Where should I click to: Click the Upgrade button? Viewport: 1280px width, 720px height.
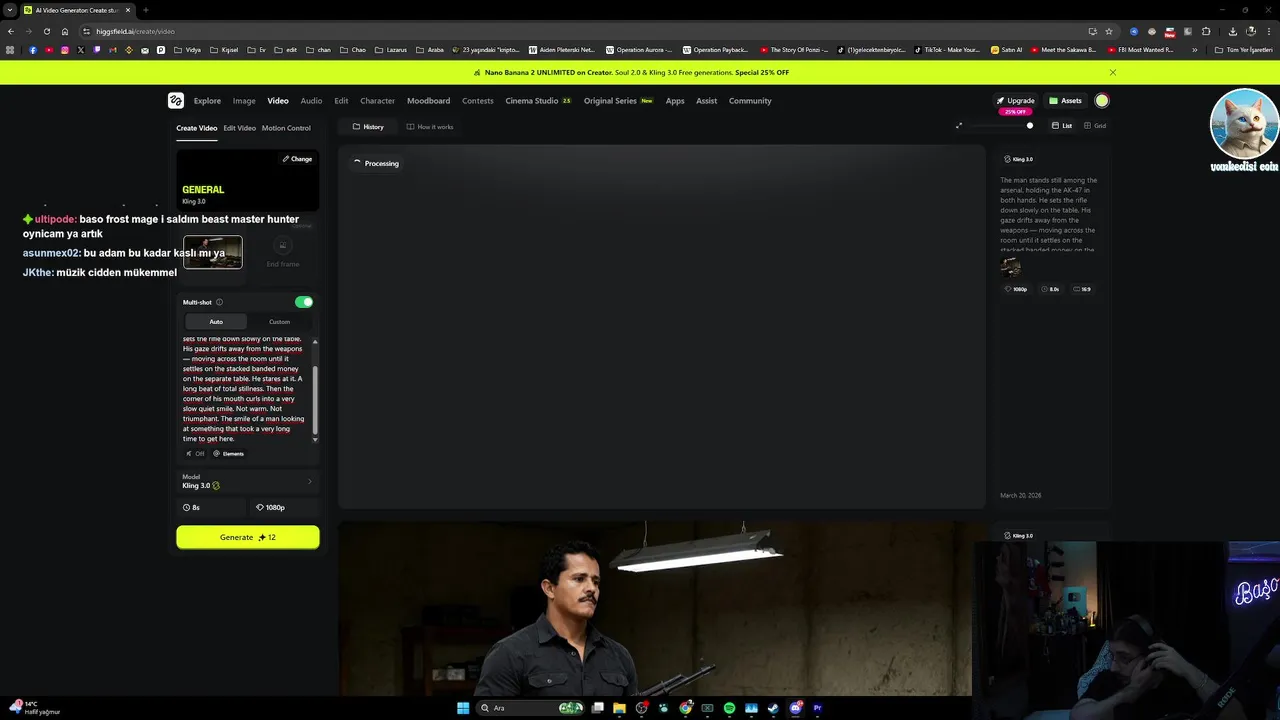click(x=1015, y=101)
